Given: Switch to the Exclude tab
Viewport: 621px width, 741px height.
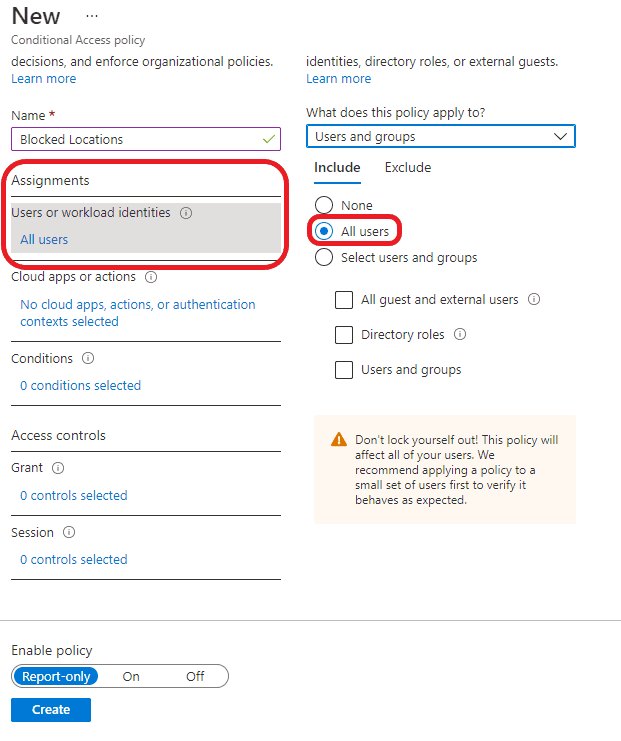Looking at the screenshot, I should tap(408, 168).
